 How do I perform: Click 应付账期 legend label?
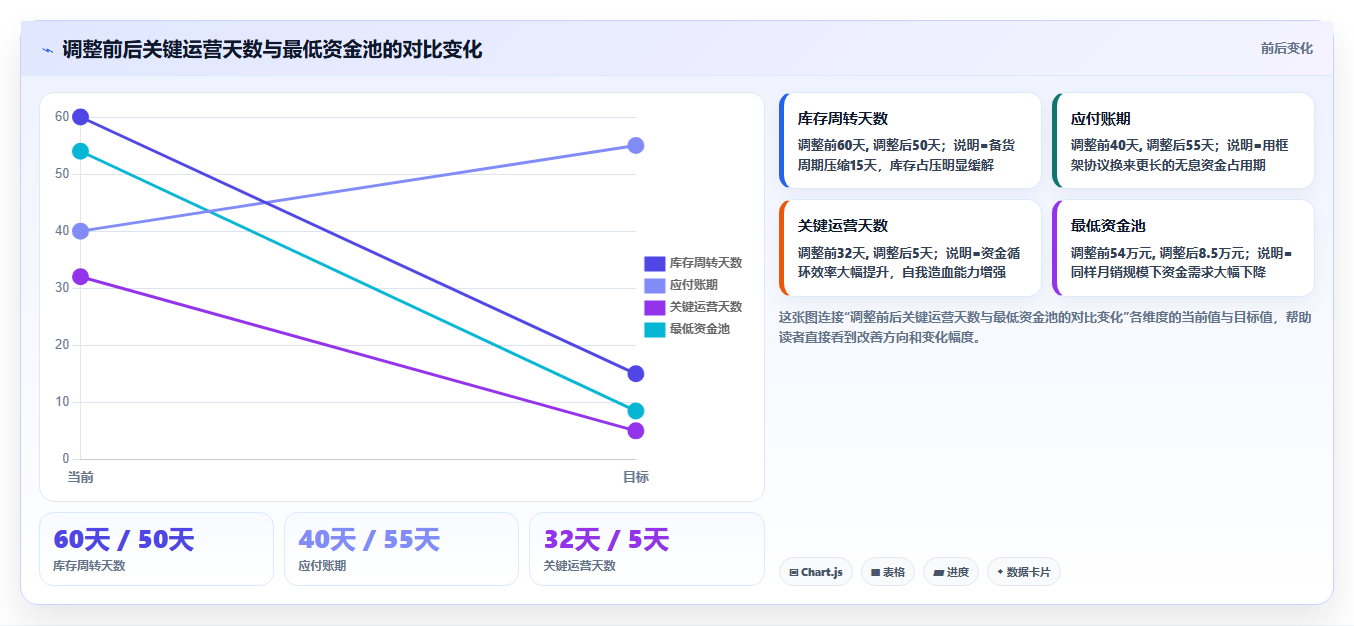[694, 285]
